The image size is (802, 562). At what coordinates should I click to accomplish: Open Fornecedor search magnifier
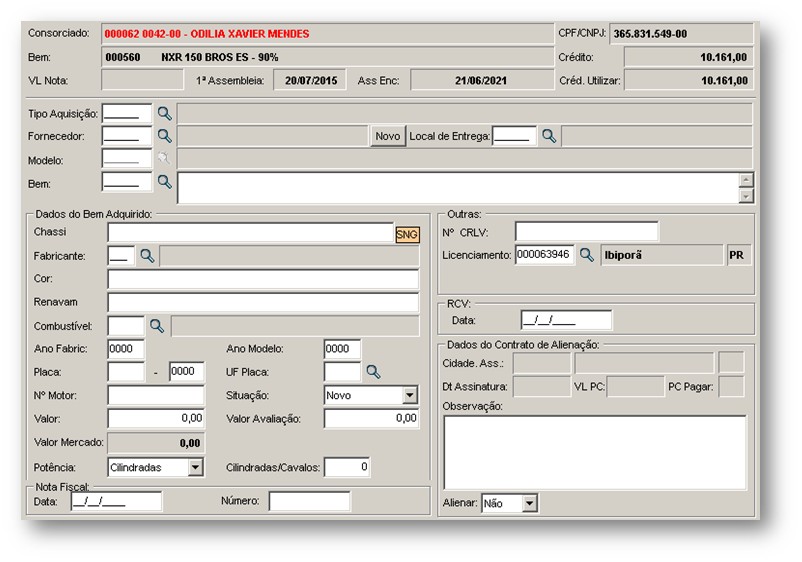[x=164, y=136]
